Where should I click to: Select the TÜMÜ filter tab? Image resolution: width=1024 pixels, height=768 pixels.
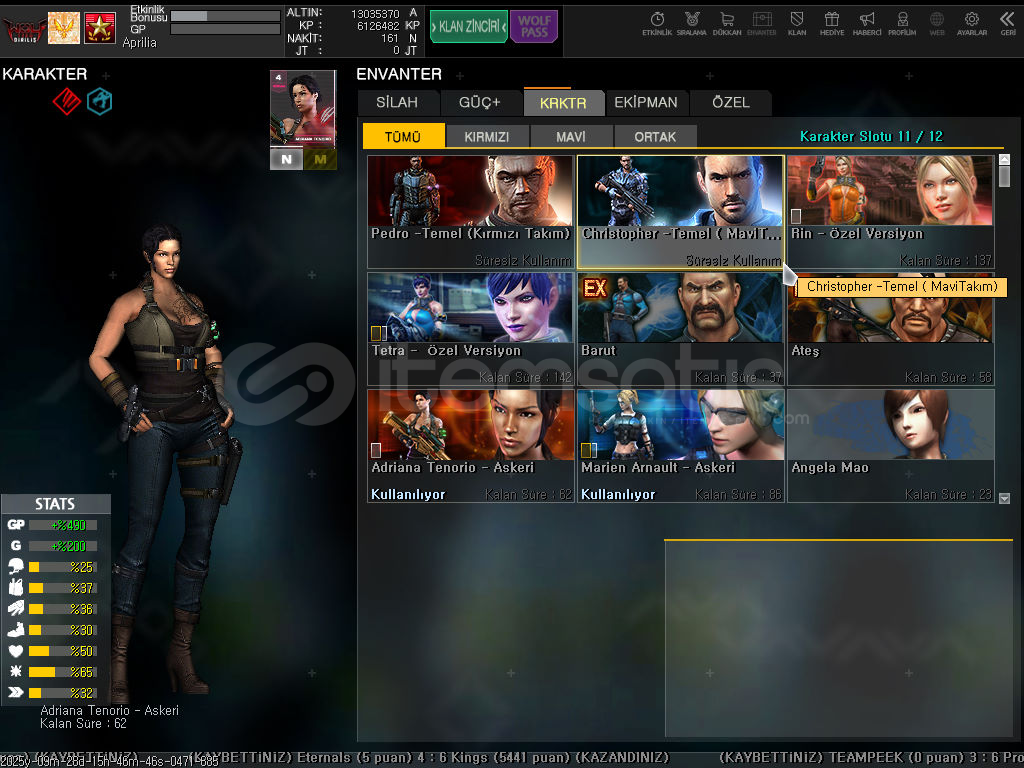click(x=403, y=136)
